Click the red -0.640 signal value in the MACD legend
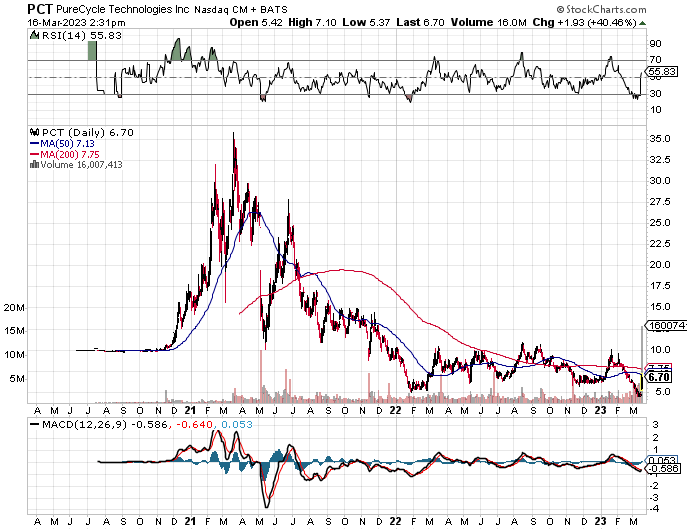Screen dimensions: 687x532 [x=195, y=425]
